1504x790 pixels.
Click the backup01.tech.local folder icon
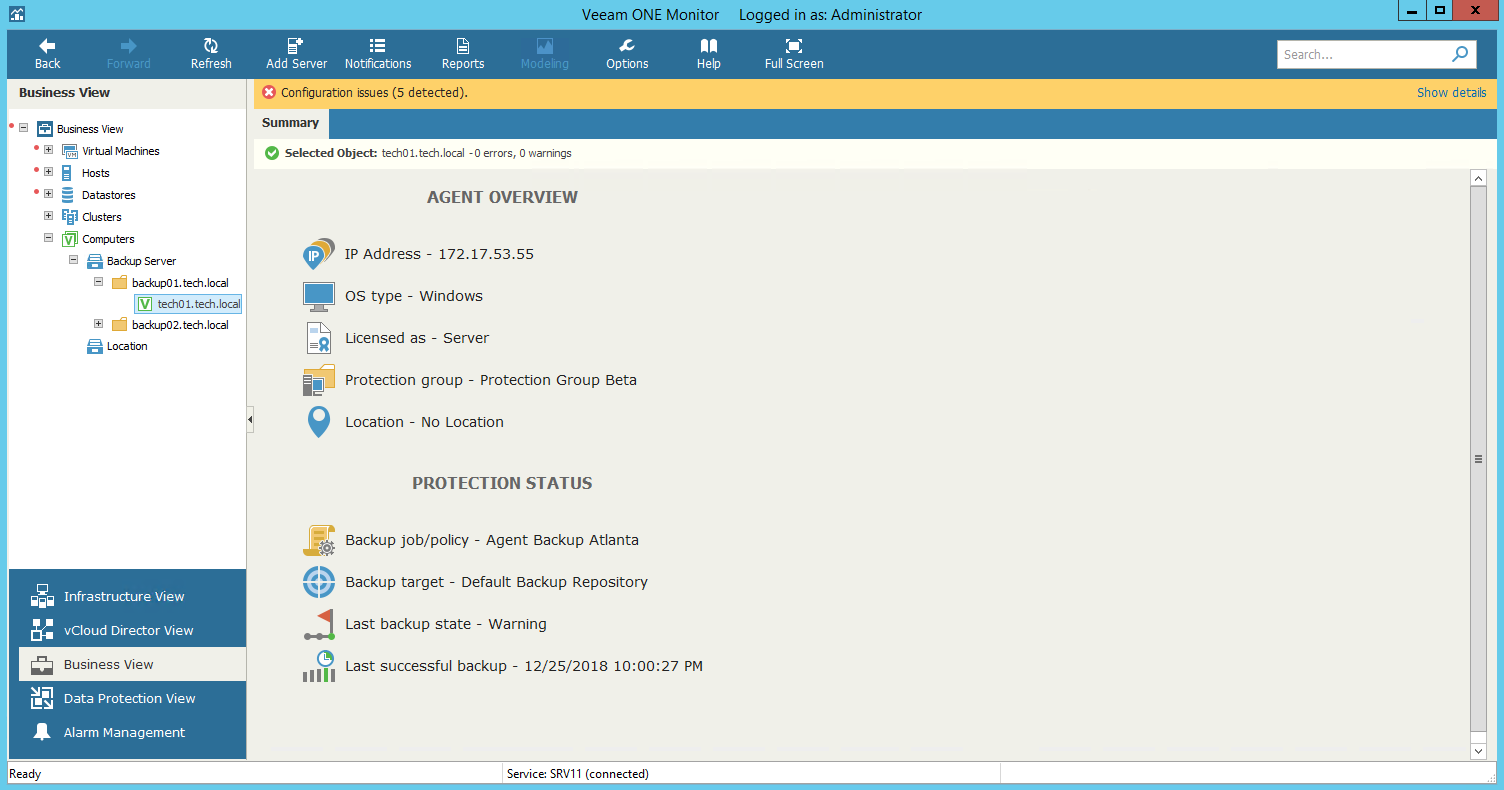click(120, 283)
